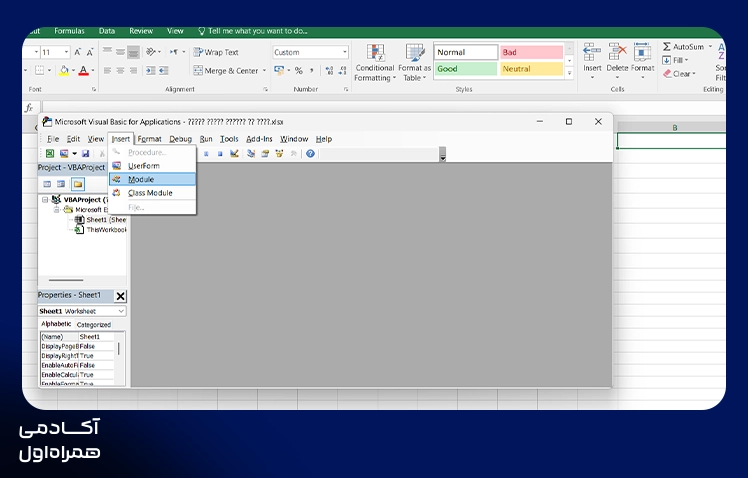Image resolution: width=748 pixels, height=478 pixels.
Task: Save the VBA project with disk icon
Action: [85, 154]
